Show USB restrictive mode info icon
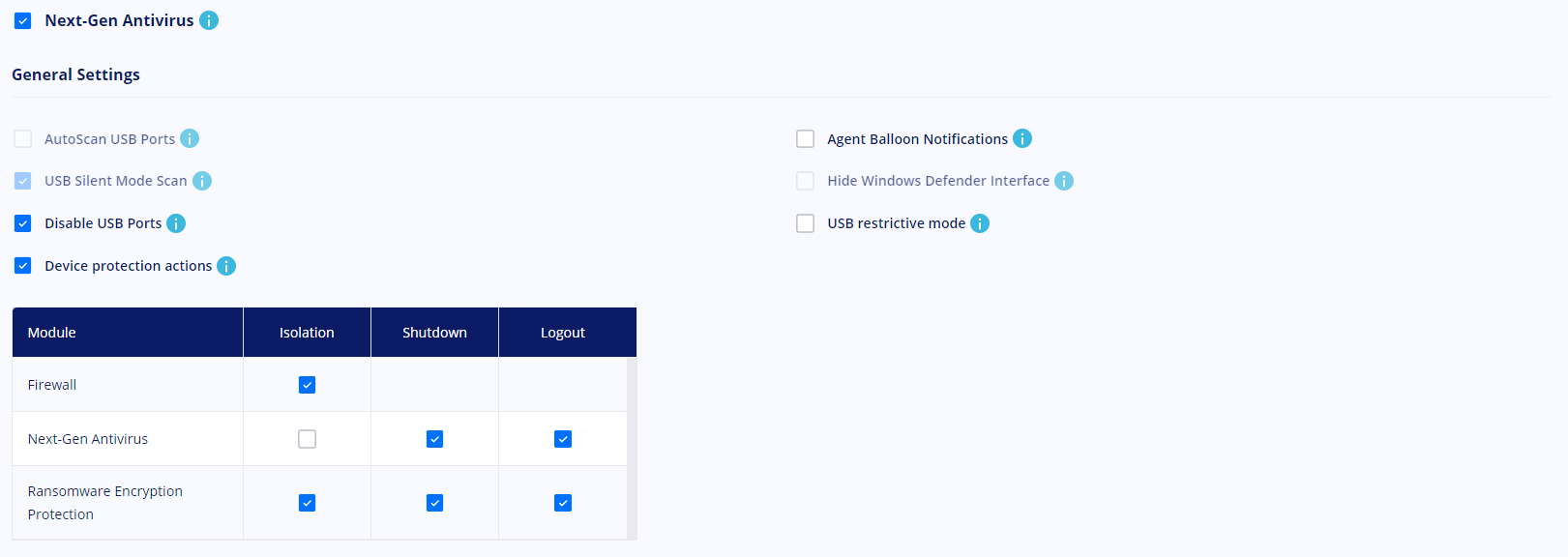1568x557 pixels. pos(980,223)
